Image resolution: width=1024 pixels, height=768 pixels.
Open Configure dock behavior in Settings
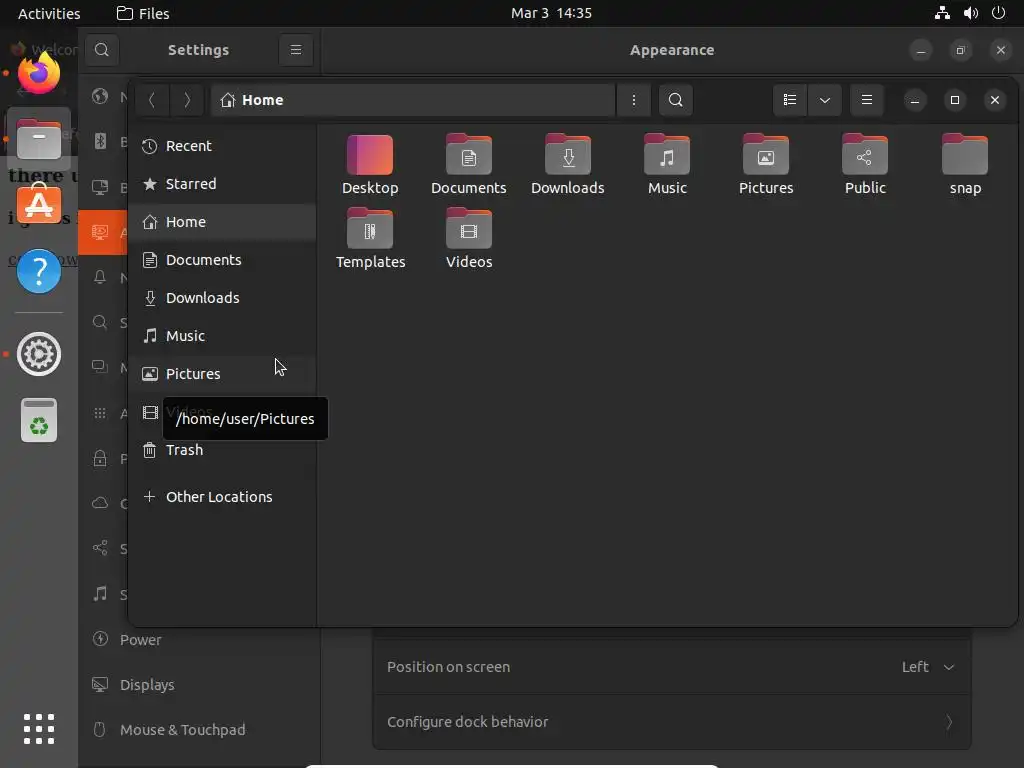pos(671,722)
